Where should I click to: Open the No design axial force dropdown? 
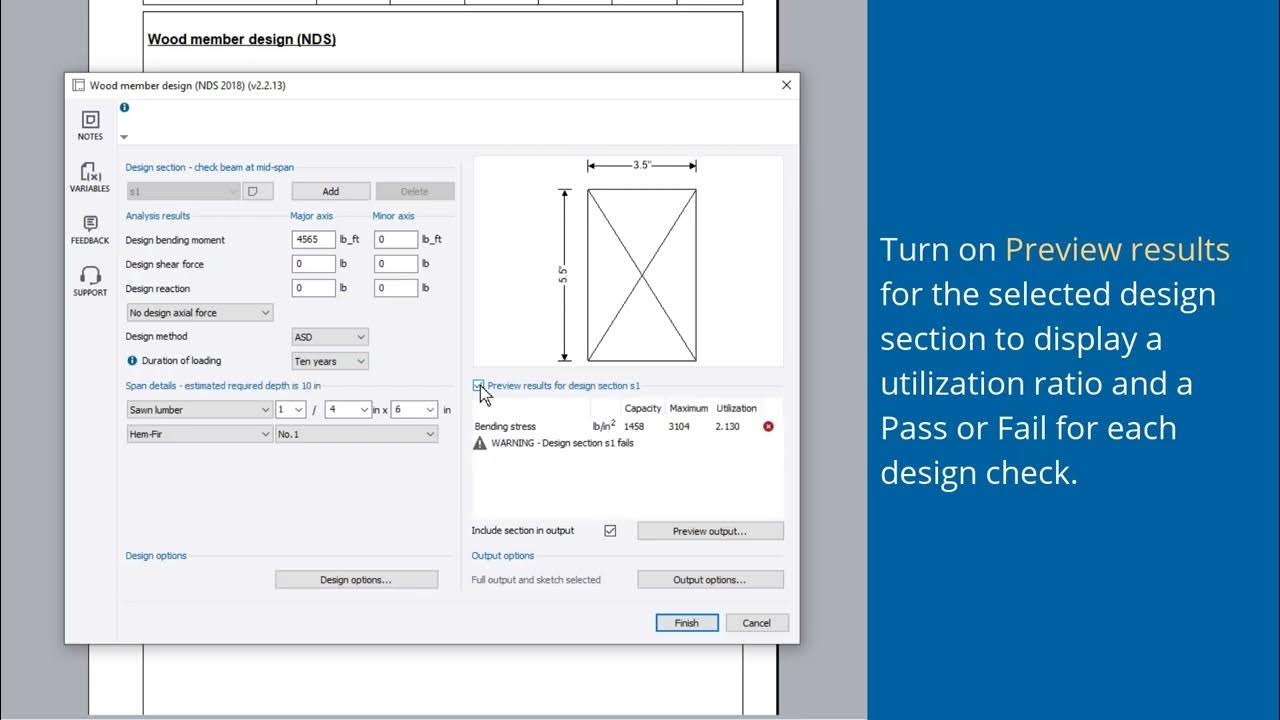(x=199, y=313)
